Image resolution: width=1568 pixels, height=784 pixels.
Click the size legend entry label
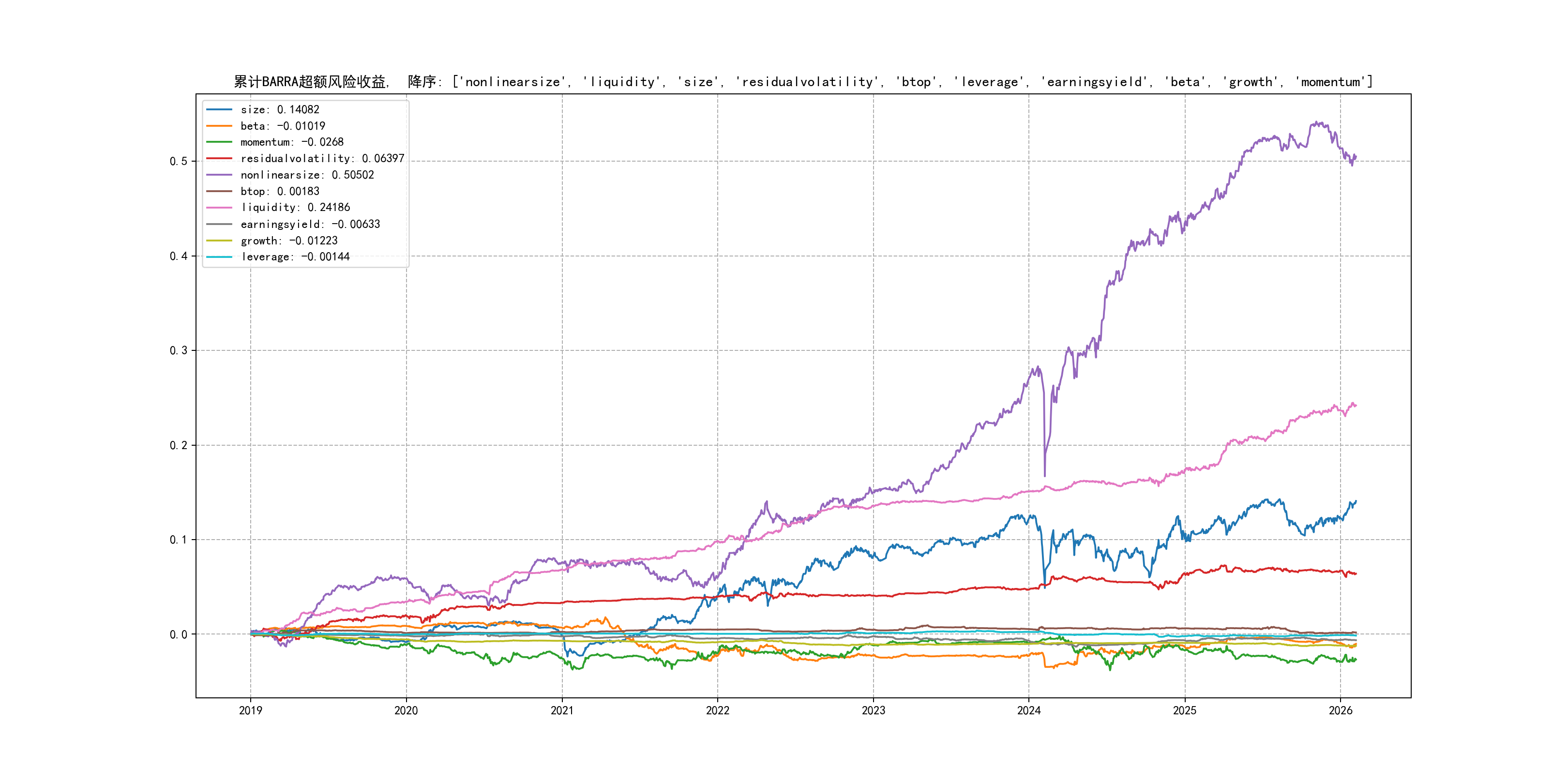[x=279, y=109]
